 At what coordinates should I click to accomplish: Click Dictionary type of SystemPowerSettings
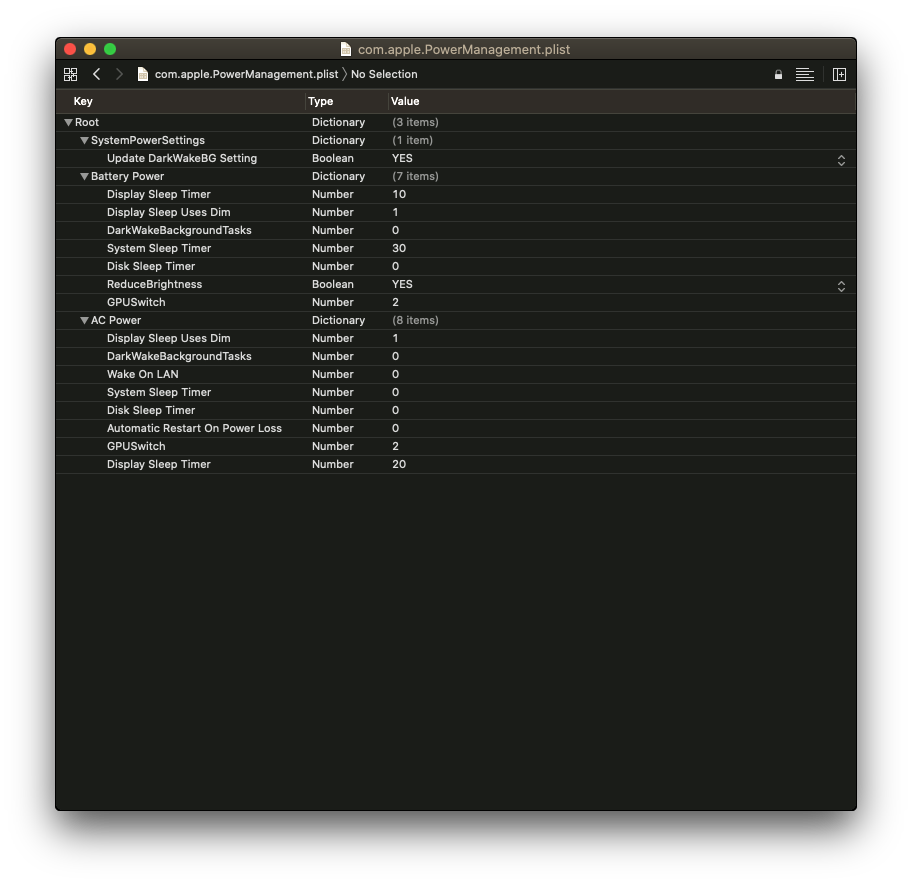pyautogui.click(x=339, y=141)
